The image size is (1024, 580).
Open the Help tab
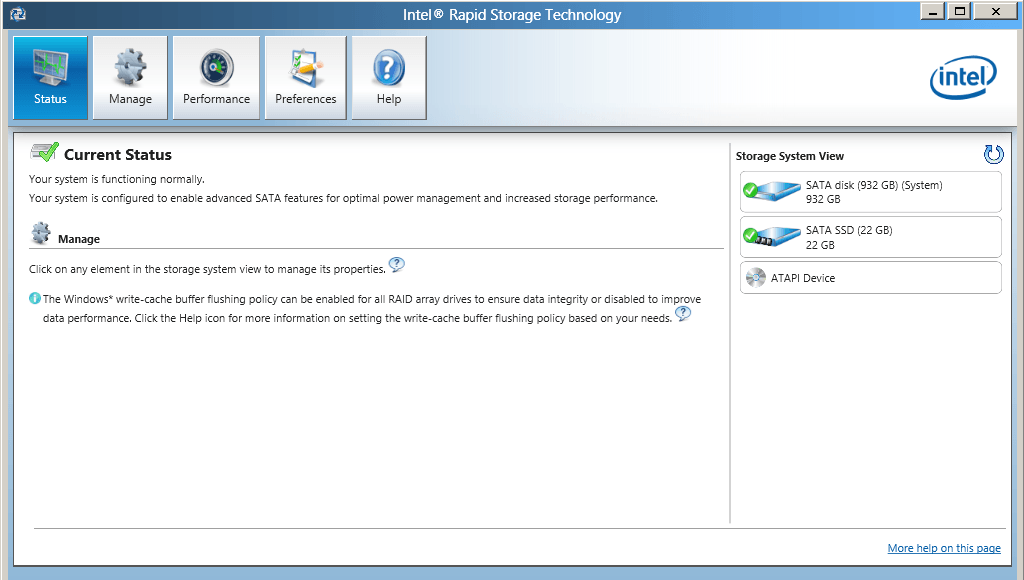[389, 78]
